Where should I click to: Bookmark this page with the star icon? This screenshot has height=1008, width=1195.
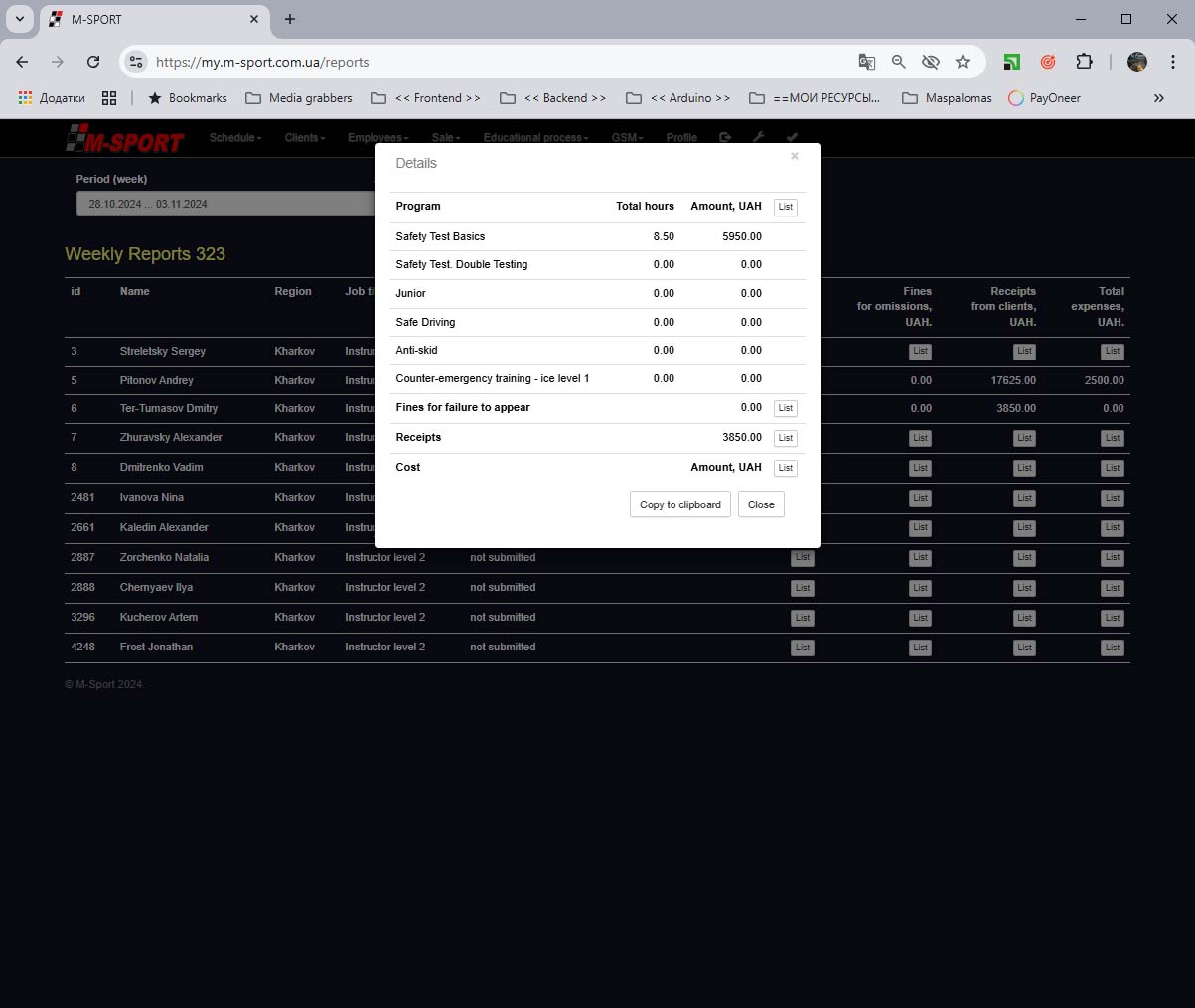(x=962, y=62)
